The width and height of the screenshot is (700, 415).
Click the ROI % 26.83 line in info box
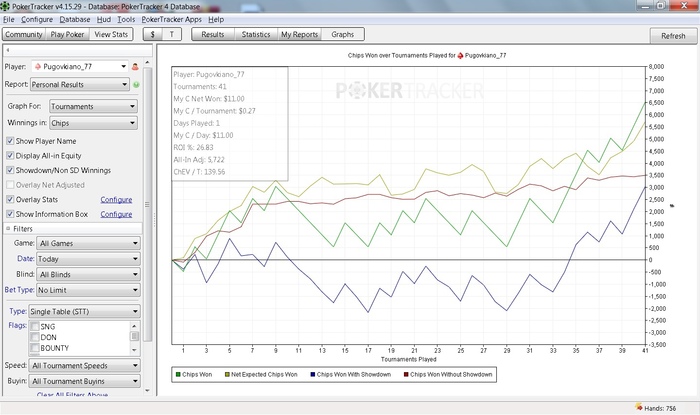[x=193, y=147]
